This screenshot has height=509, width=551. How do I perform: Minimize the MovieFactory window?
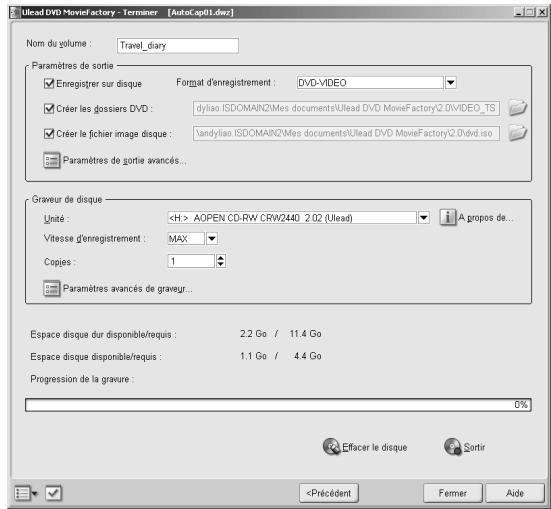(x=518, y=12)
